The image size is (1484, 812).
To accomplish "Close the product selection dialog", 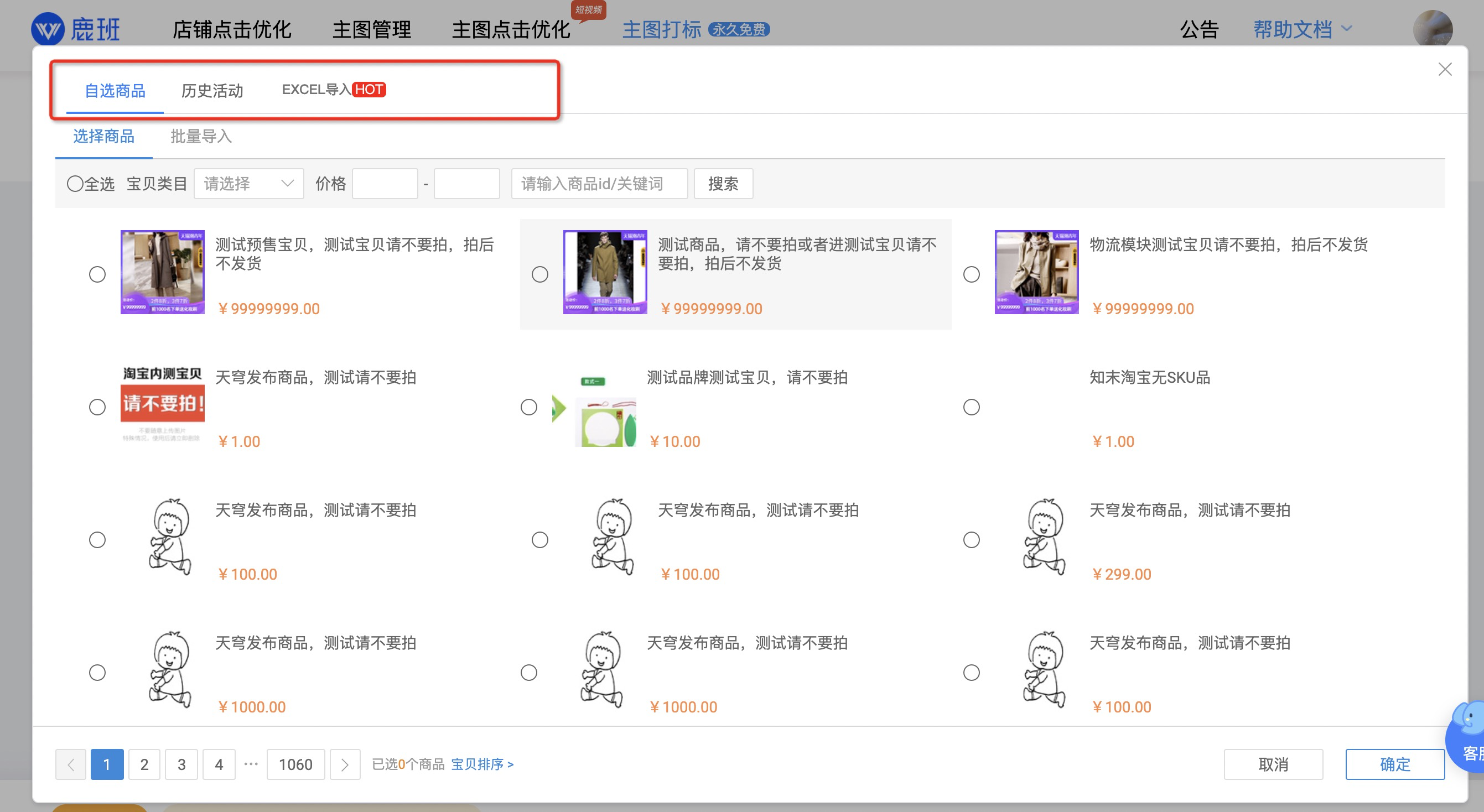I will [1445, 69].
